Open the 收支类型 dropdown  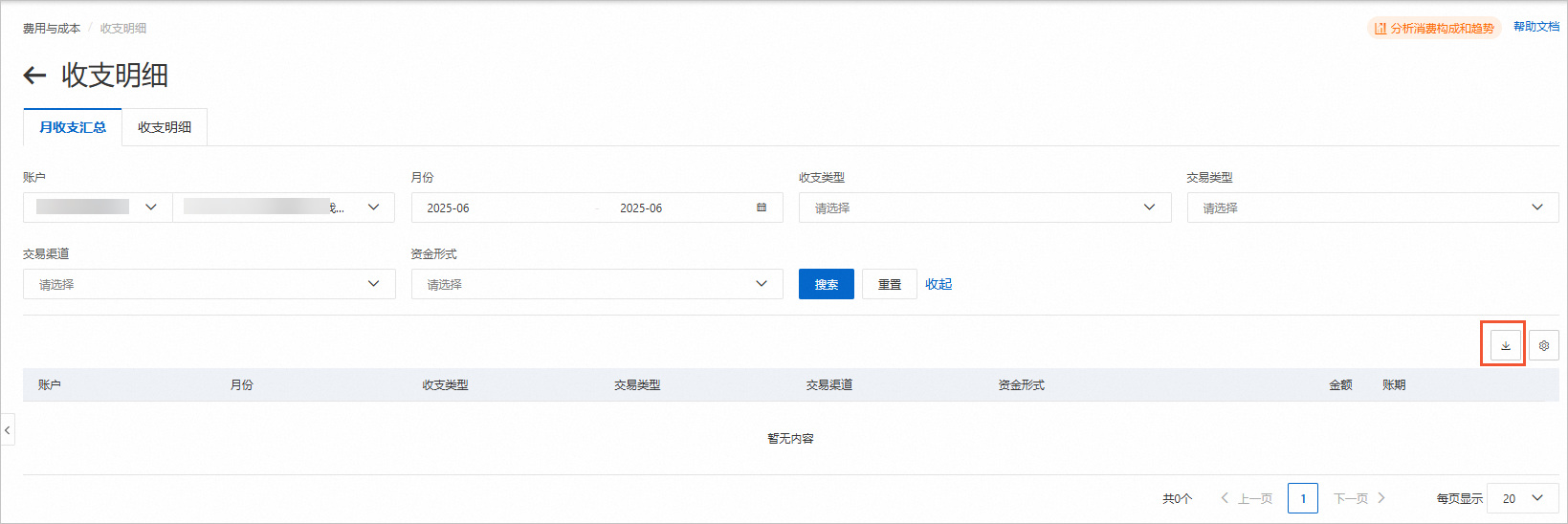[984, 207]
